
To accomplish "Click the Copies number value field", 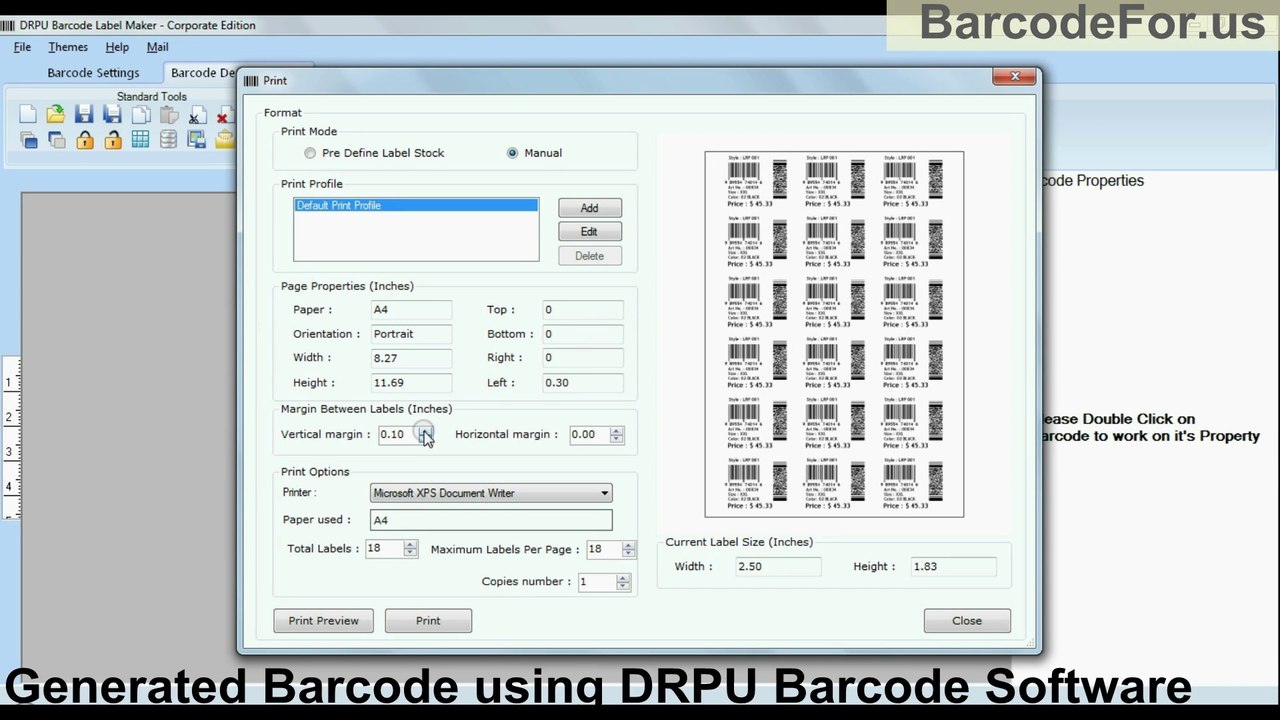I will pyautogui.click(x=597, y=582).
